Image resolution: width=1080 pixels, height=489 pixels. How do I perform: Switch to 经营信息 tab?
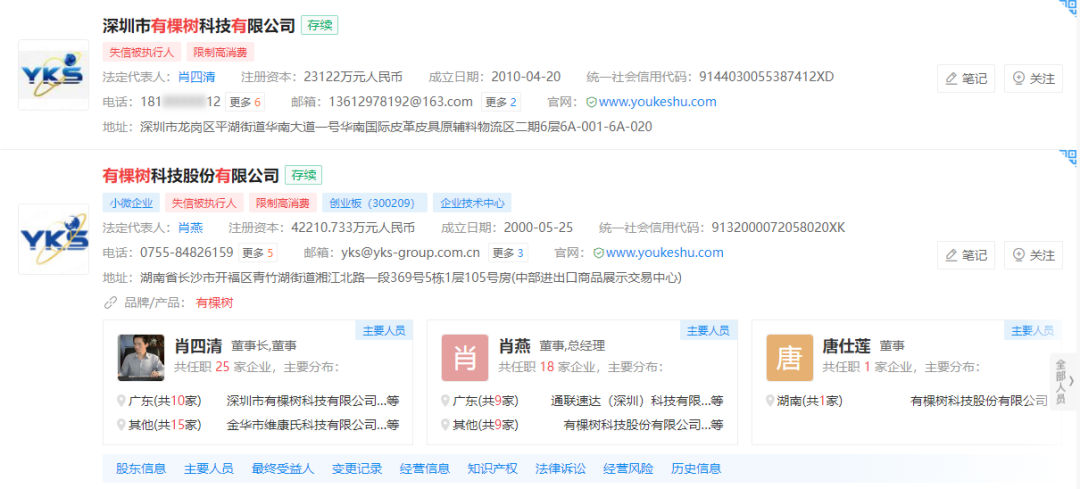pyautogui.click(x=425, y=469)
